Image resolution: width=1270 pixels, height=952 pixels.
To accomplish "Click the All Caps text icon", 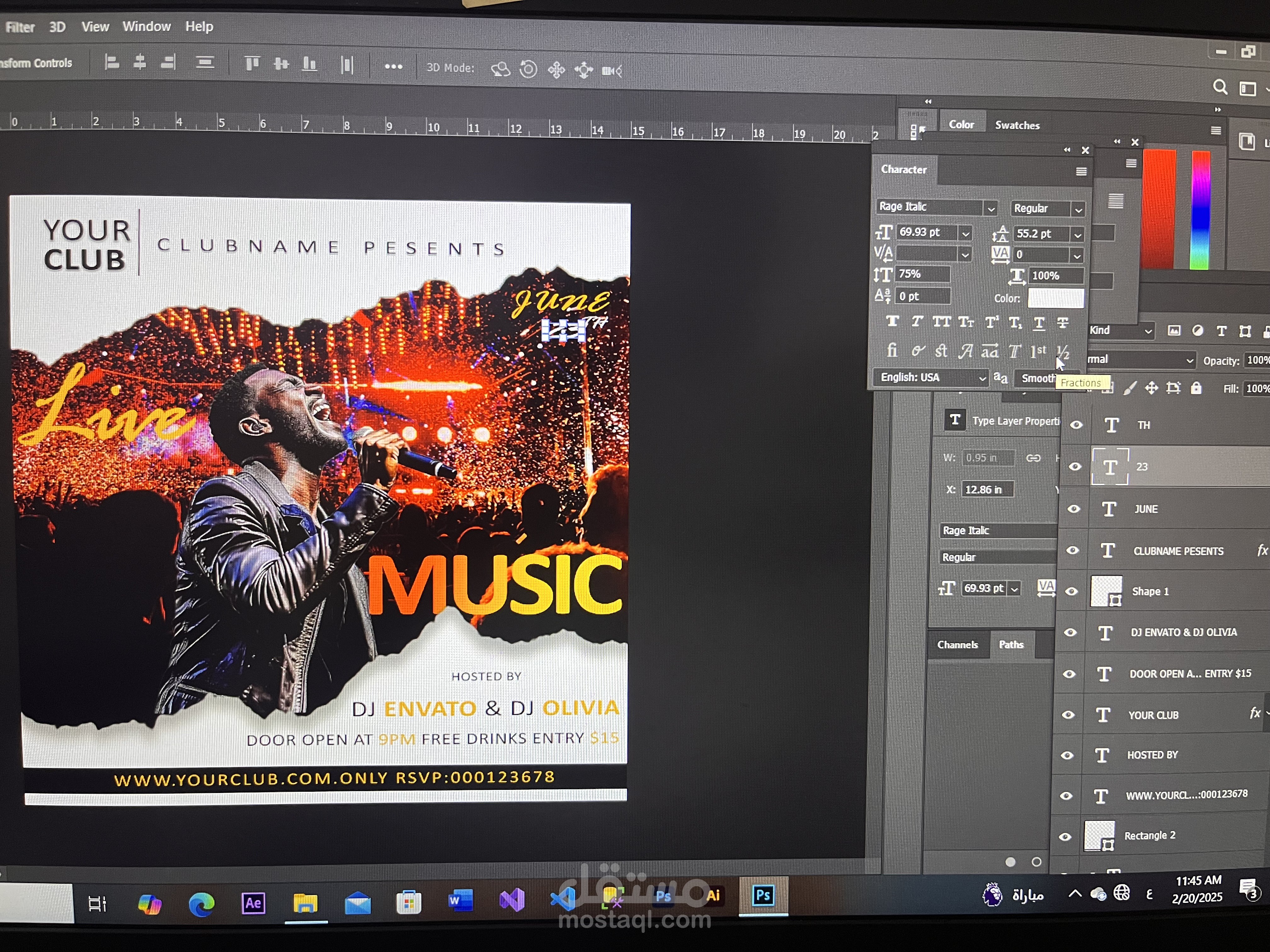I will click(x=941, y=322).
